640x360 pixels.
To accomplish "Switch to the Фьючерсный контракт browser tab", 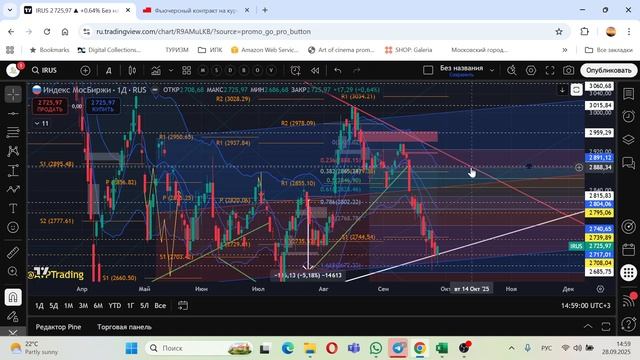I will [196, 10].
